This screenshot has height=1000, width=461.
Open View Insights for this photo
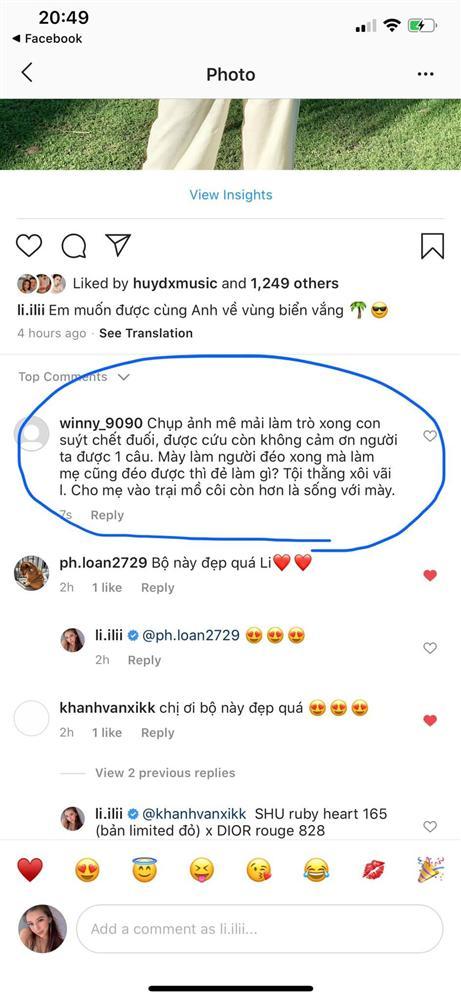[231, 195]
